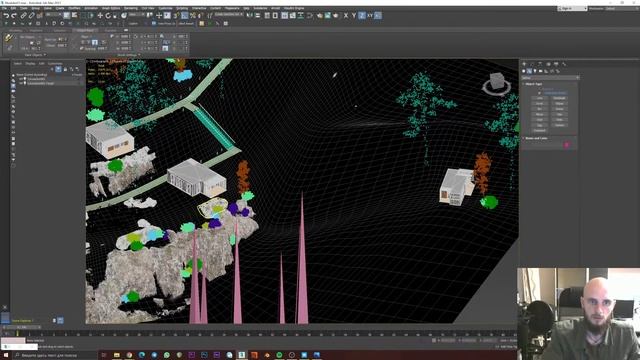Screen dimensions: 640x360
Task: Click the Align tool icon
Action: 258,16
